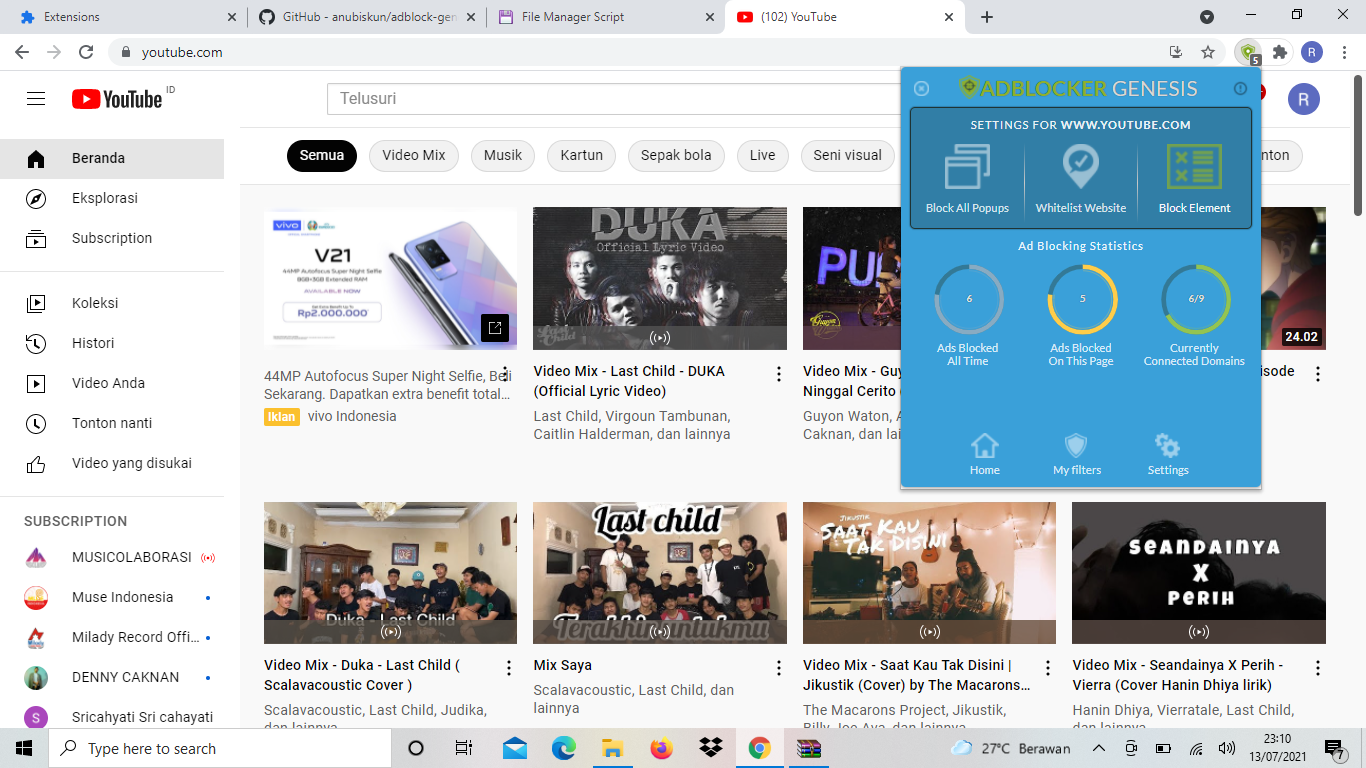Select the Seni visual filter chip
This screenshot has height=768, width=1366.
(x=848, y=155)
